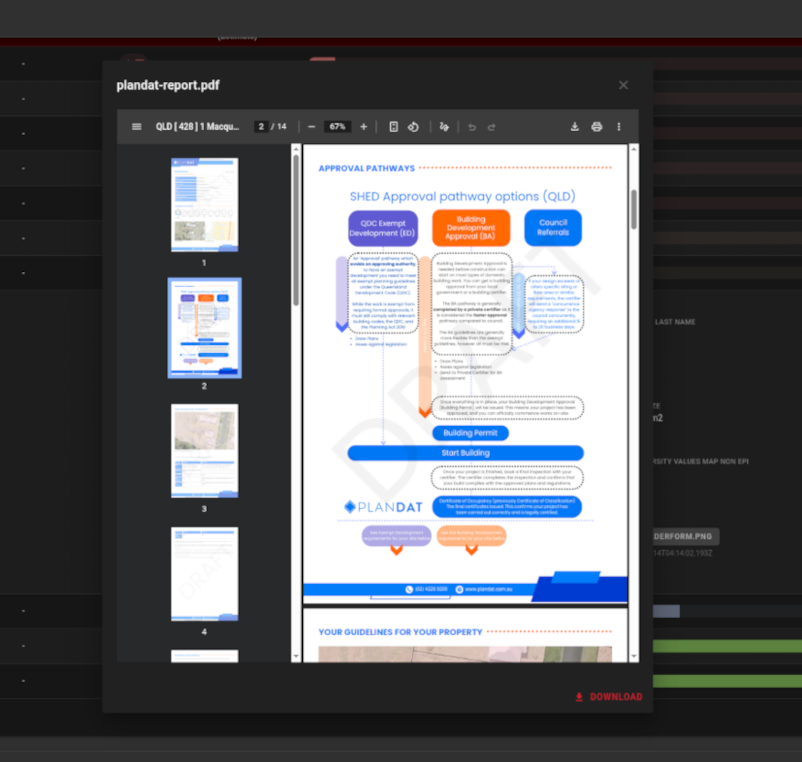Click the Certificate of Occupancy blue box

(x=507, y=506)
